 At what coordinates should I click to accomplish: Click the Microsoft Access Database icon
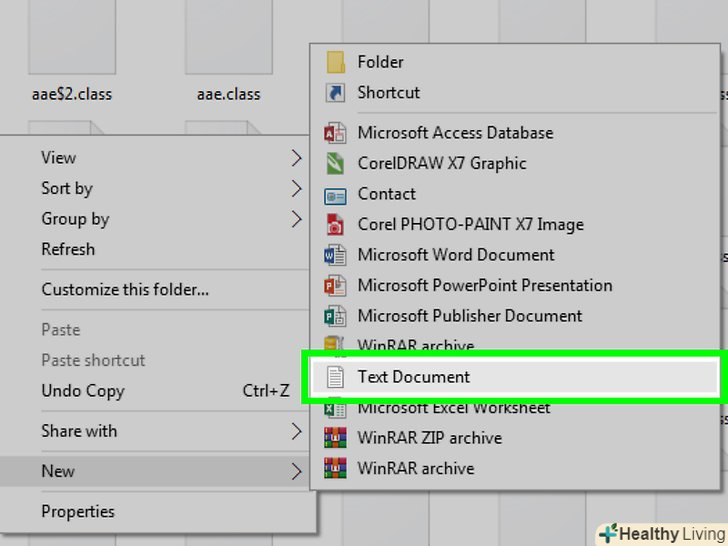pos(335,133)
